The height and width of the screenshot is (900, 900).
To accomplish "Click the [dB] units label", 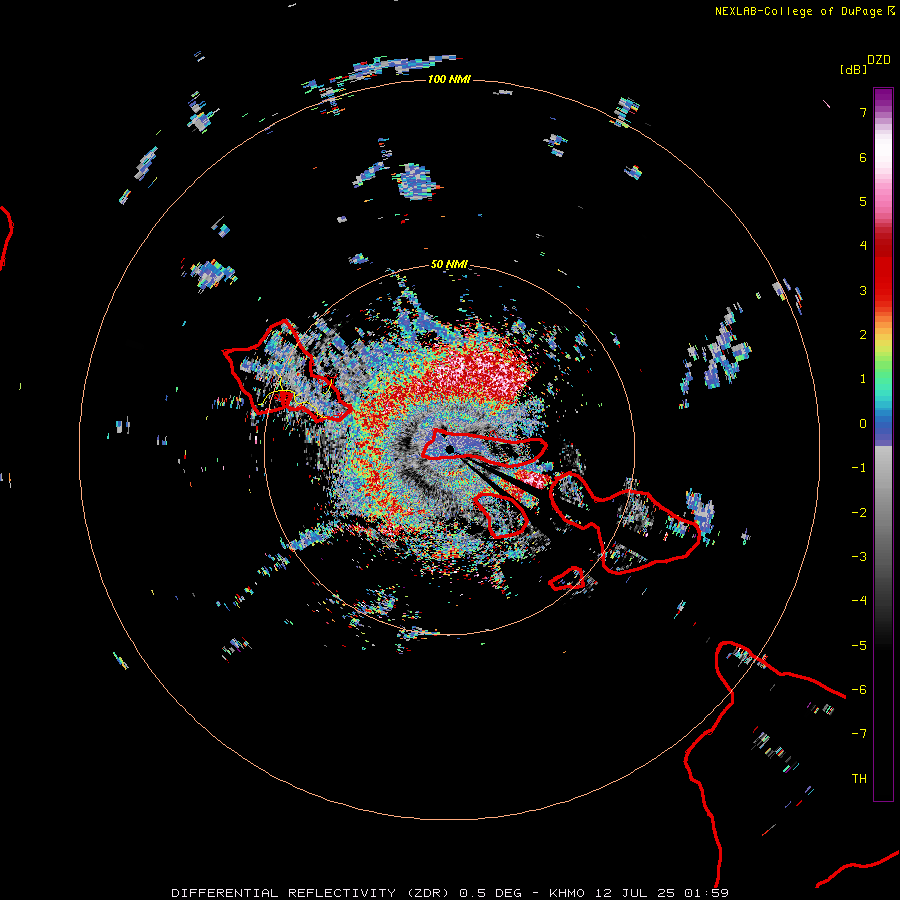I will click(x=853, y=69).
